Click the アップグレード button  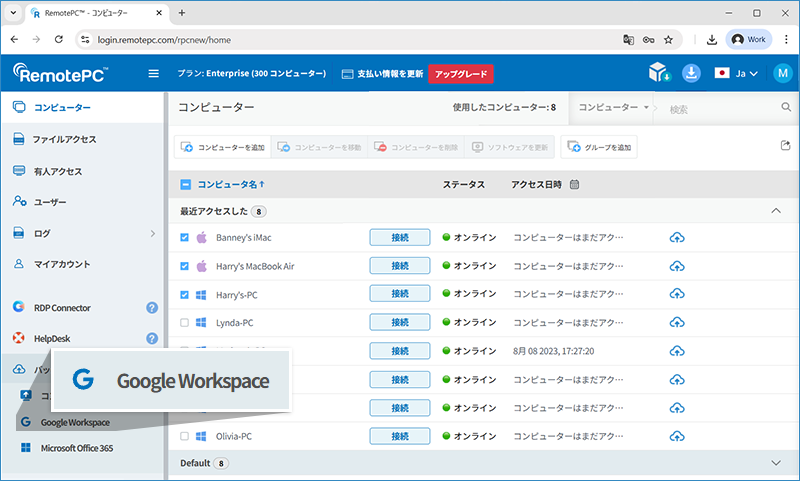461,73
